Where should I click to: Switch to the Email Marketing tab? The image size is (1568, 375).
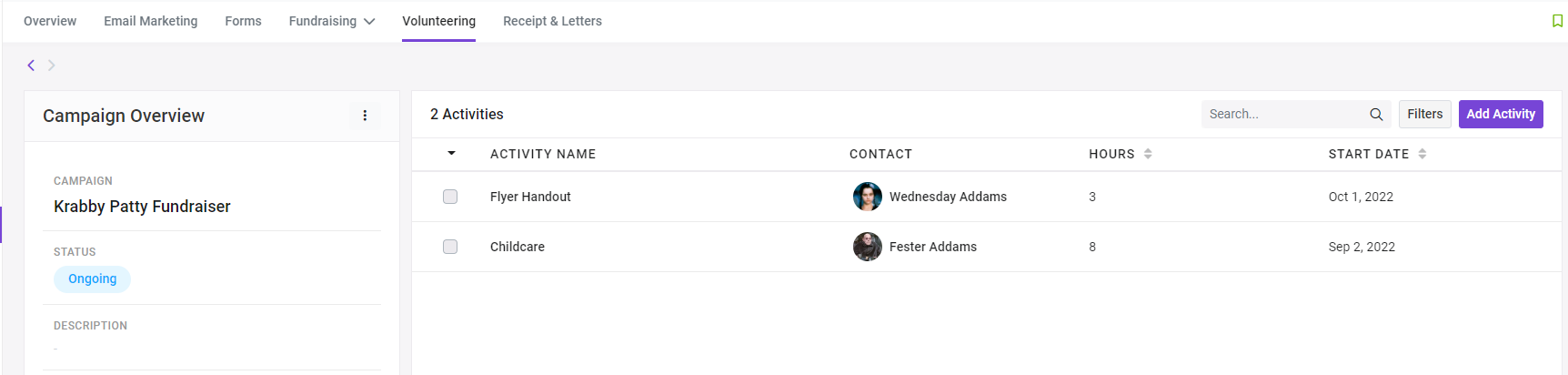pyautogui.click(x=151, y=21)
